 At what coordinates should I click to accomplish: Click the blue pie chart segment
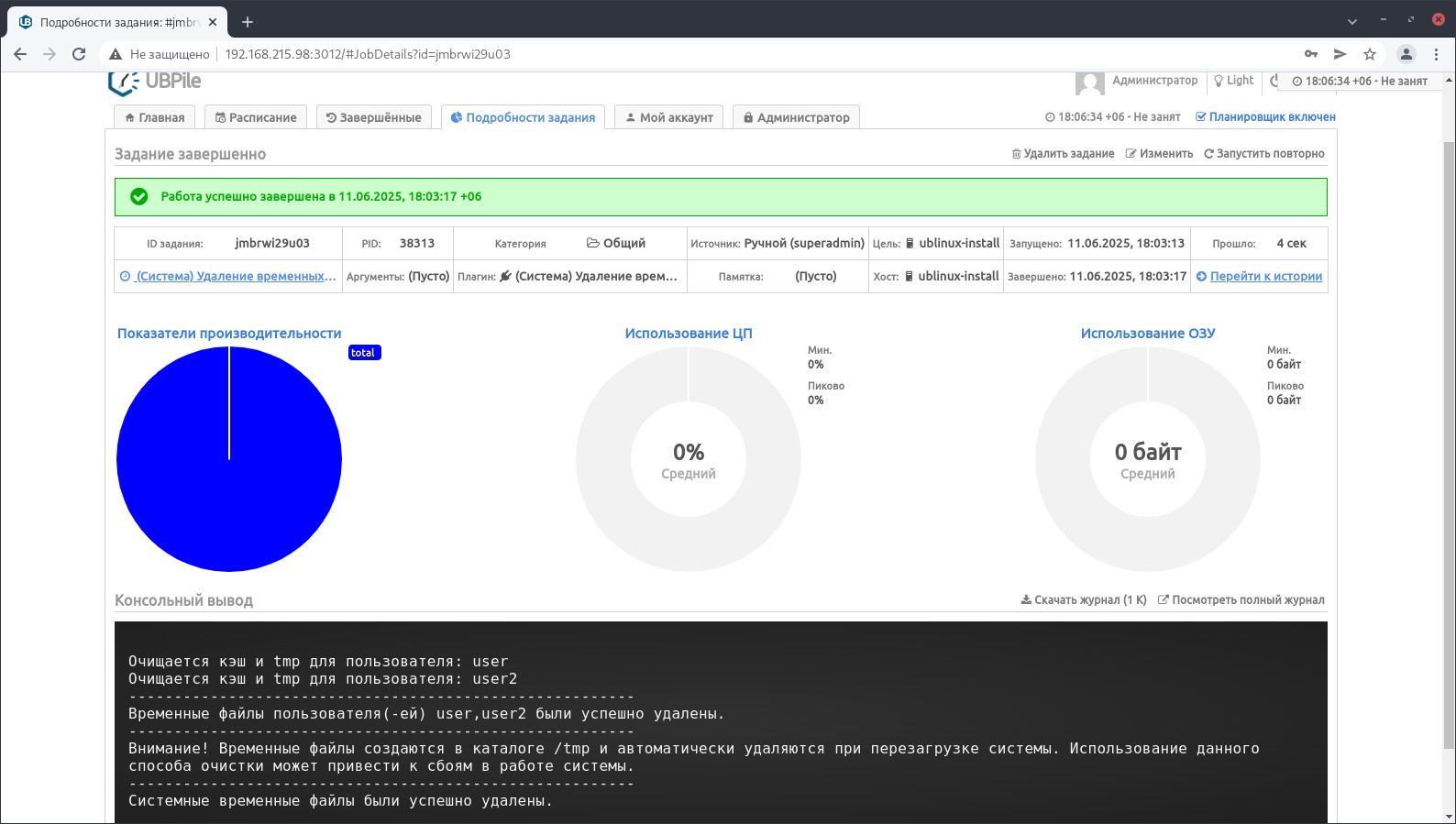click(x=229, y=459)
